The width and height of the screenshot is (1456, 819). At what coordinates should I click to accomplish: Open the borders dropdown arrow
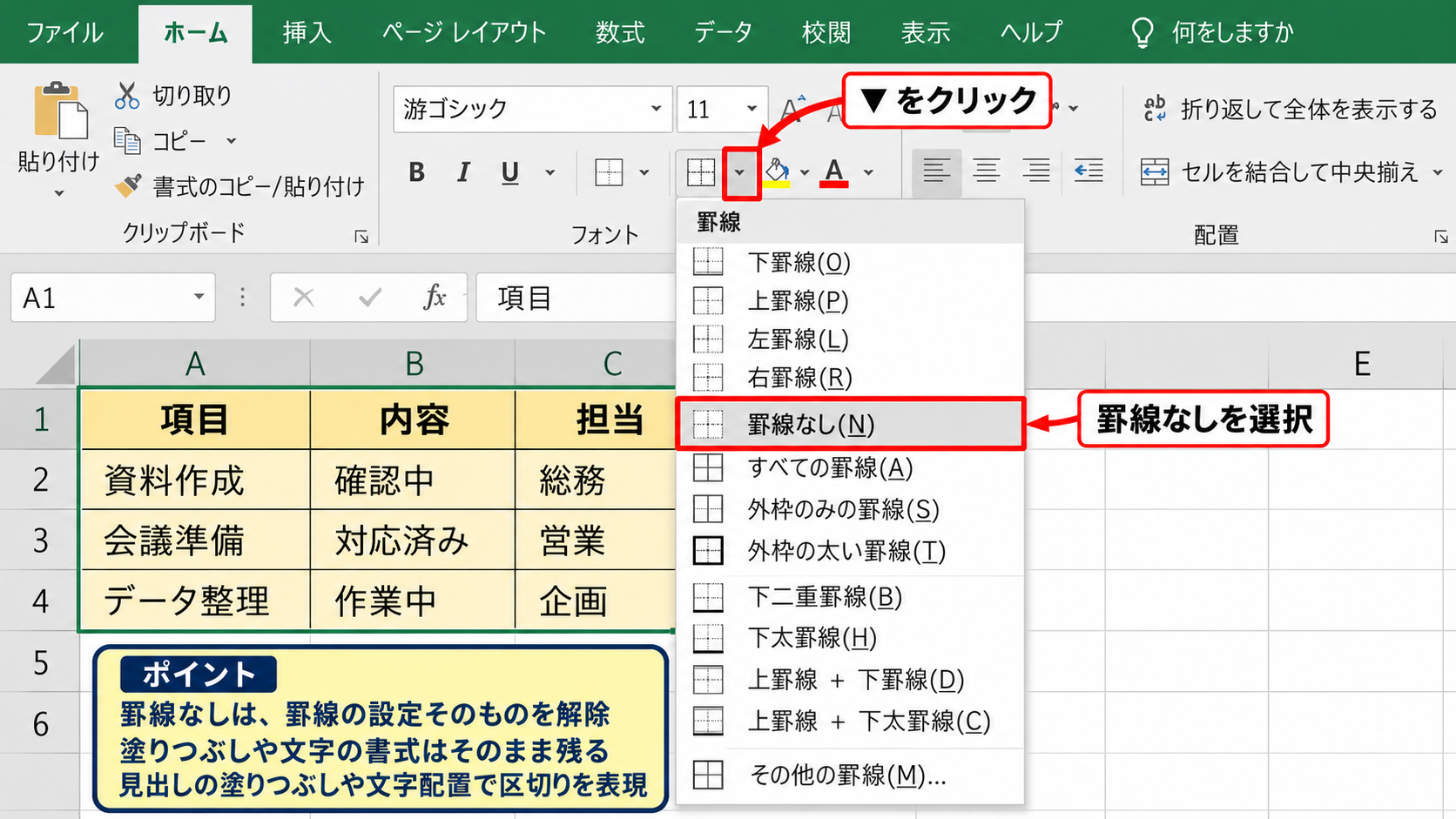739,172
